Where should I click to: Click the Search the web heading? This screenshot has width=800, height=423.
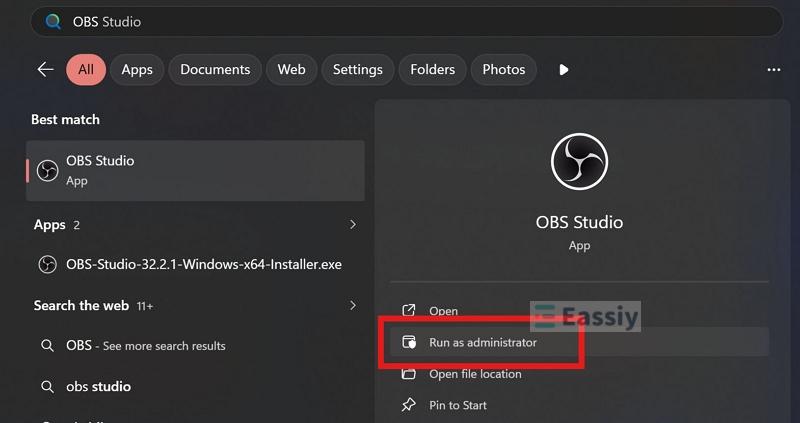(81, 305)
